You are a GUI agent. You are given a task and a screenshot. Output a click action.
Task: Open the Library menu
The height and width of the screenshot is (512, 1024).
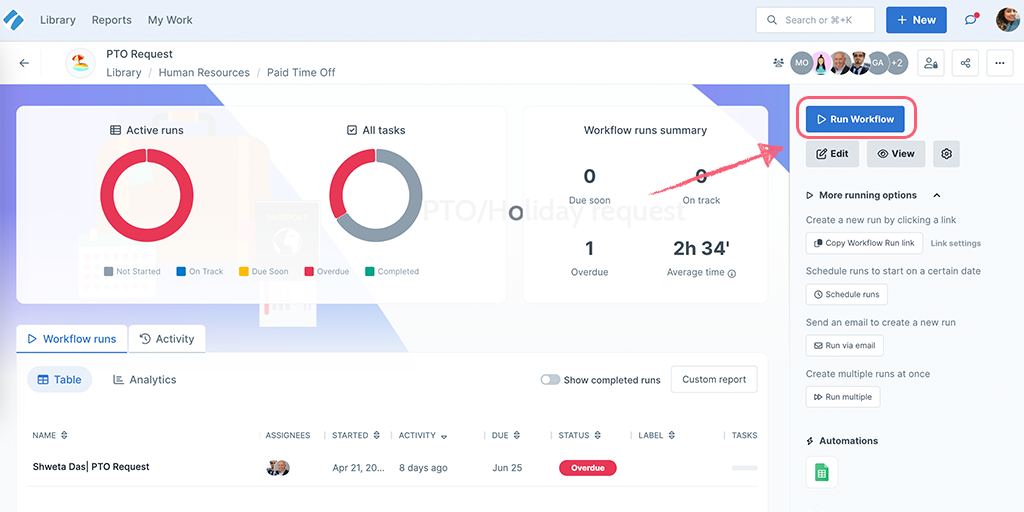click(57, 20)
